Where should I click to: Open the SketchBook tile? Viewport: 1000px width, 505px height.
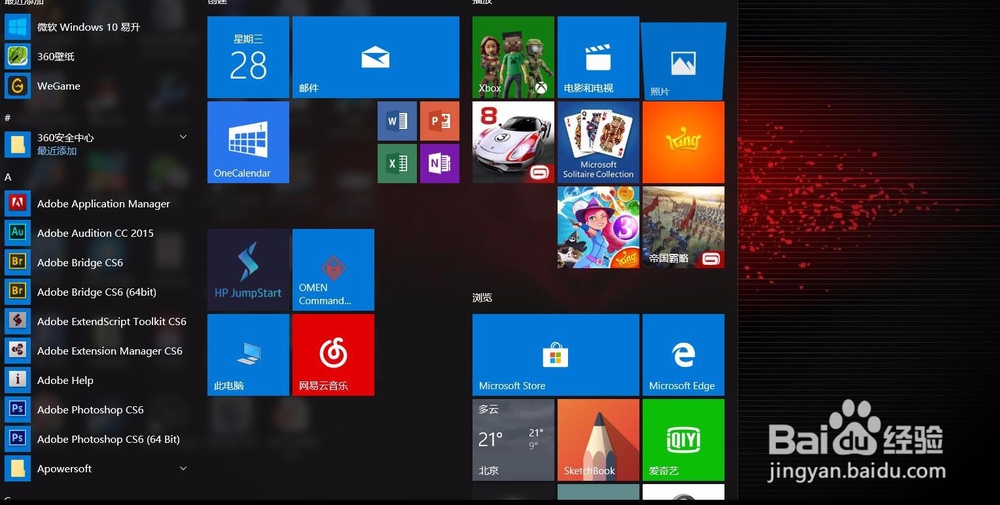598,440
